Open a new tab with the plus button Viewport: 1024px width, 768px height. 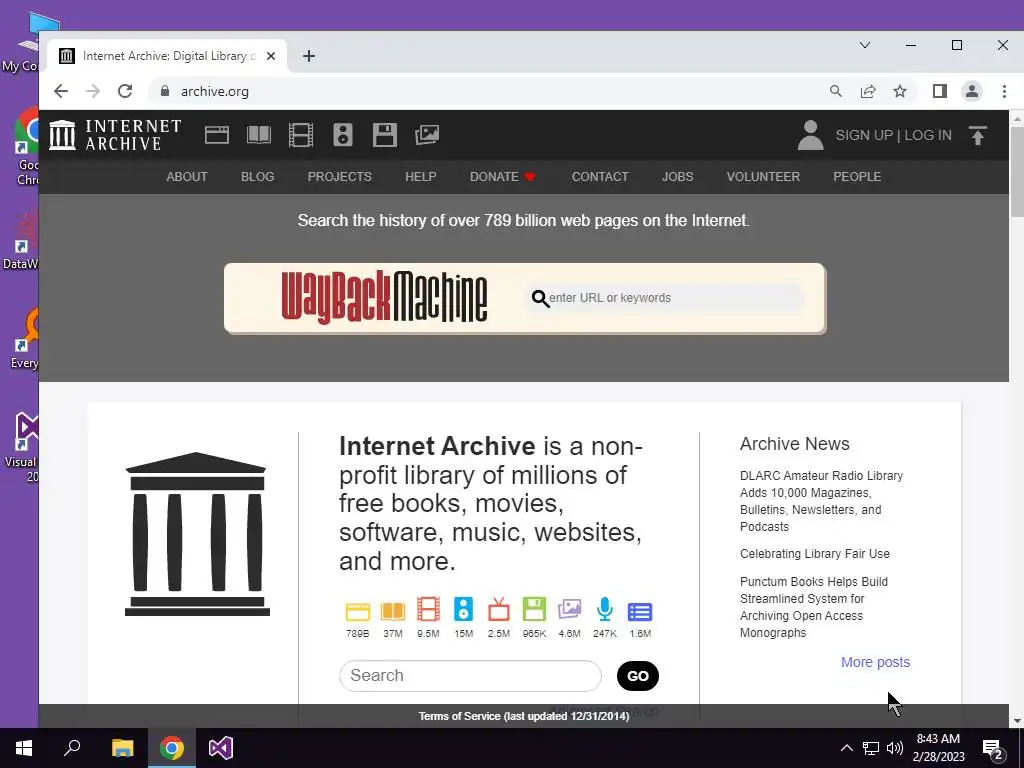[309, 56]
